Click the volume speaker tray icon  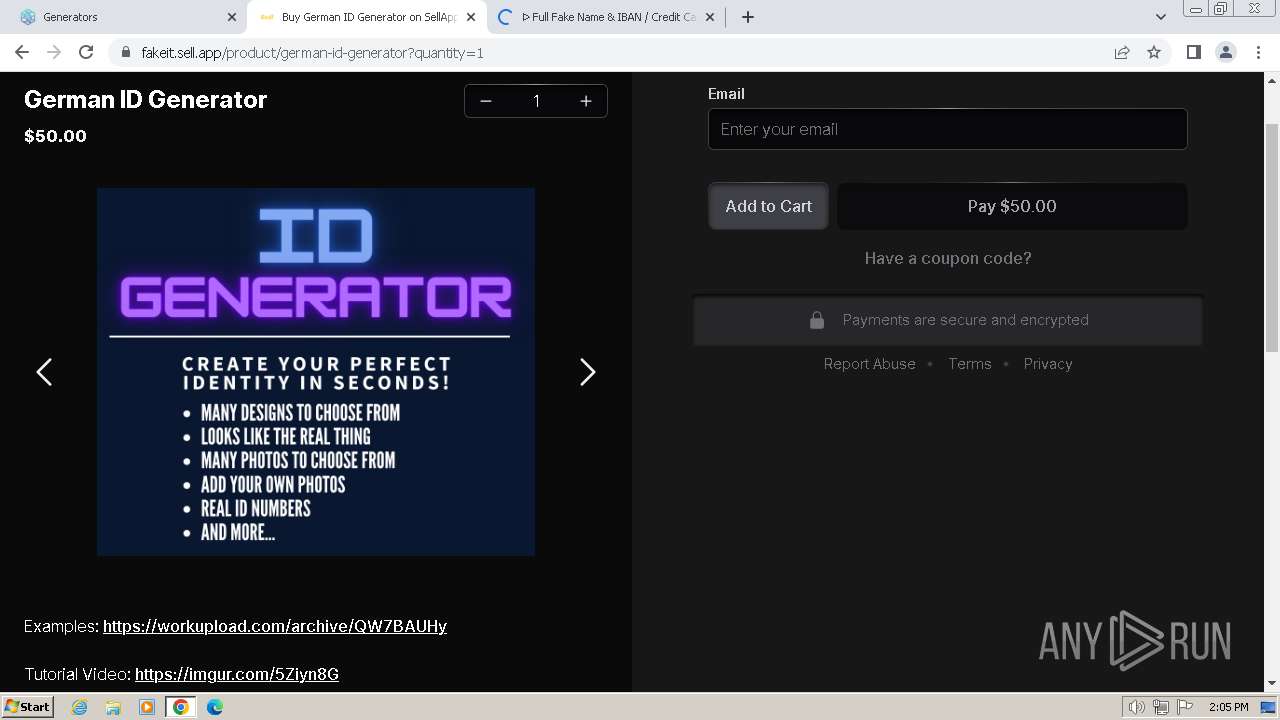[x=1137, y=707]
